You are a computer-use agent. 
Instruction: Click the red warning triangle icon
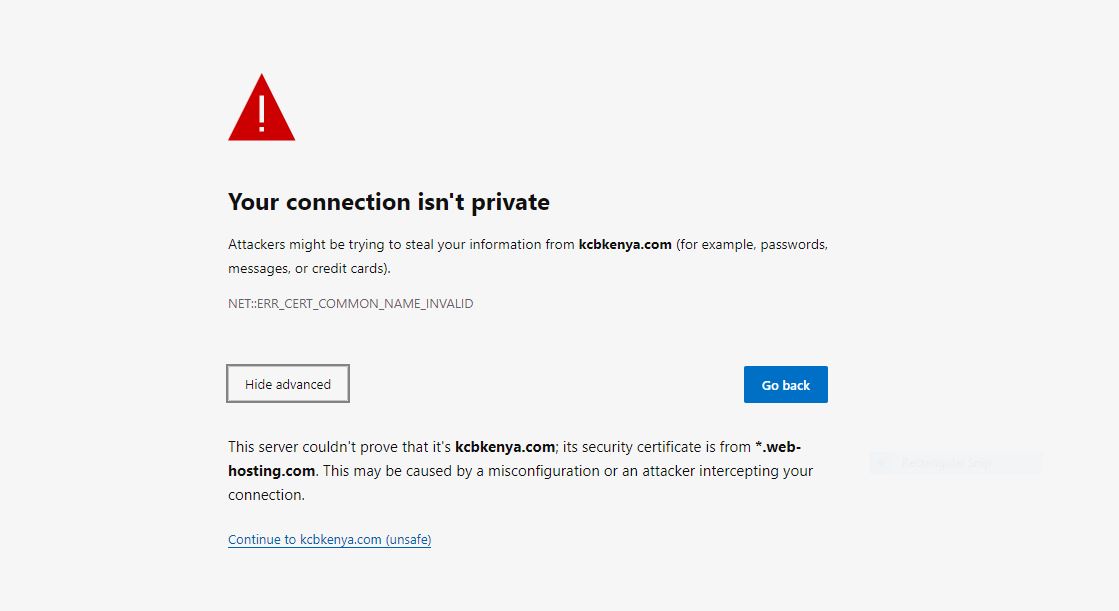coord(261,107)
